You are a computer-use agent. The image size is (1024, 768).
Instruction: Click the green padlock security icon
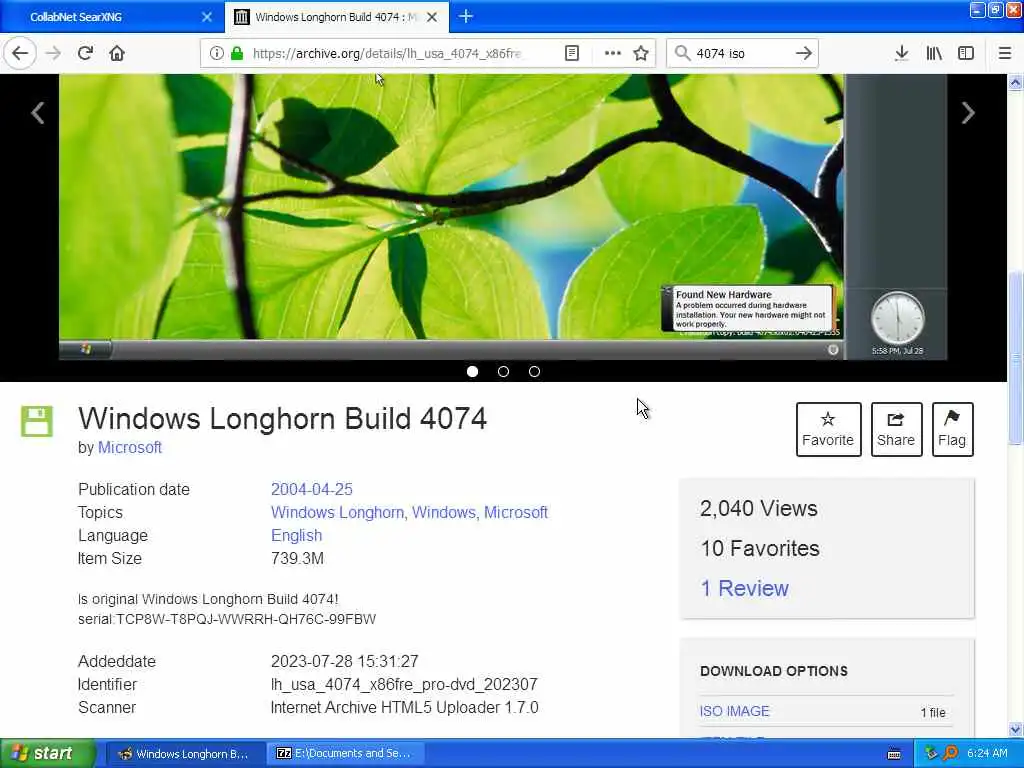pos(237,53)
